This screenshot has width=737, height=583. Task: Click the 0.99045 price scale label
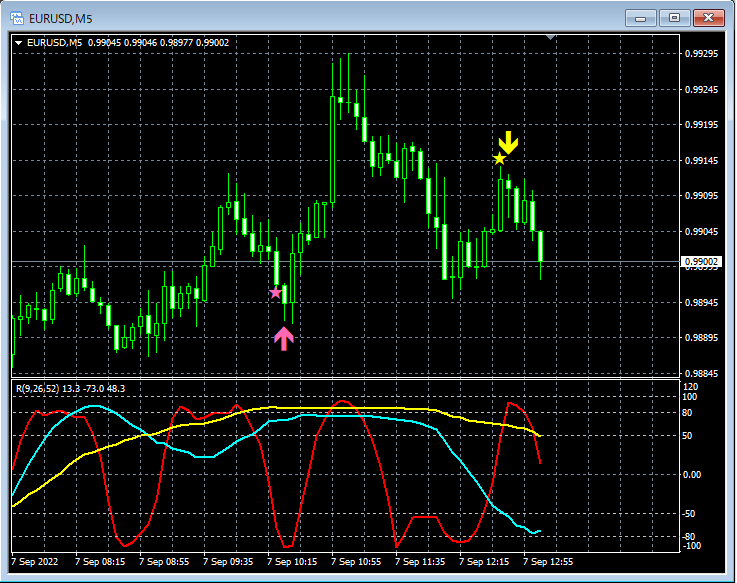(701, 231)
